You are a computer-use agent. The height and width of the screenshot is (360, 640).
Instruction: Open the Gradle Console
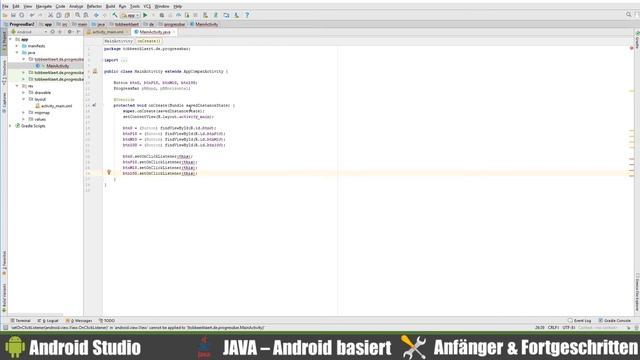point(614,320)
